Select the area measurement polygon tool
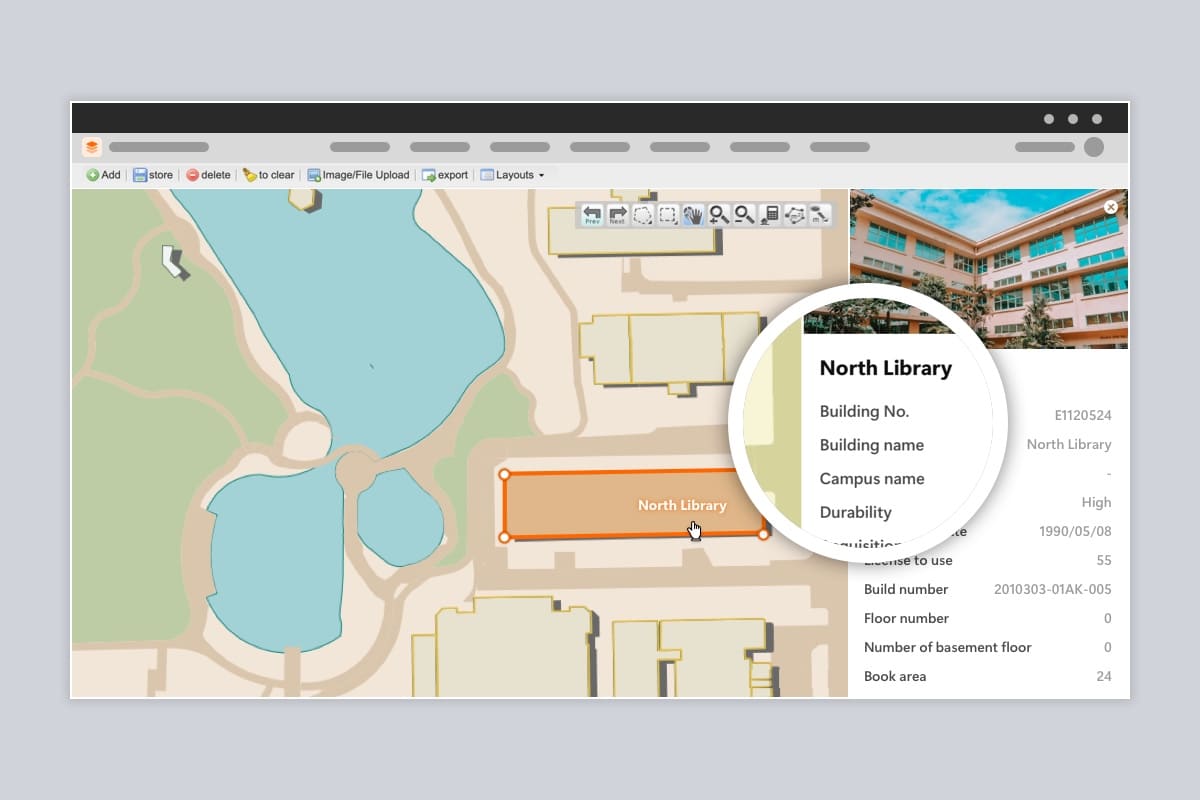This screenshot has height=800, width=1200. (794, 215)
